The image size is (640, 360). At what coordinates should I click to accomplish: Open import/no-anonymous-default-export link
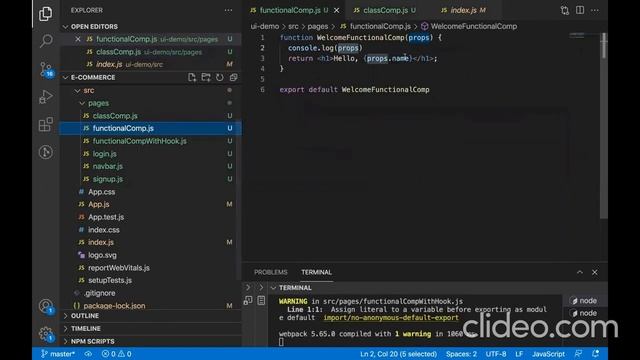(391, 318)
